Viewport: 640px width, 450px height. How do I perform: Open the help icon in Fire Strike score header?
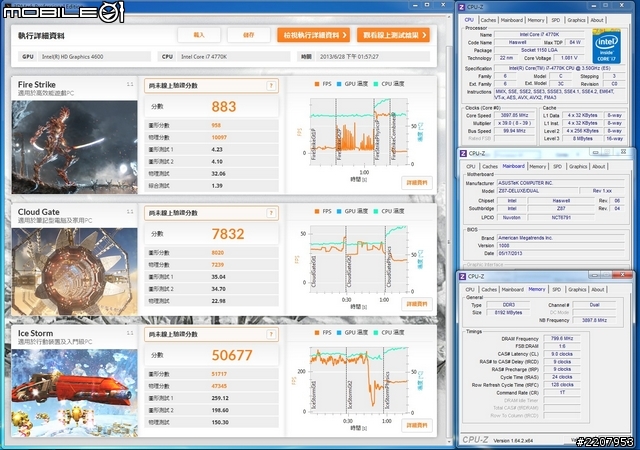[x=271, y=85]
